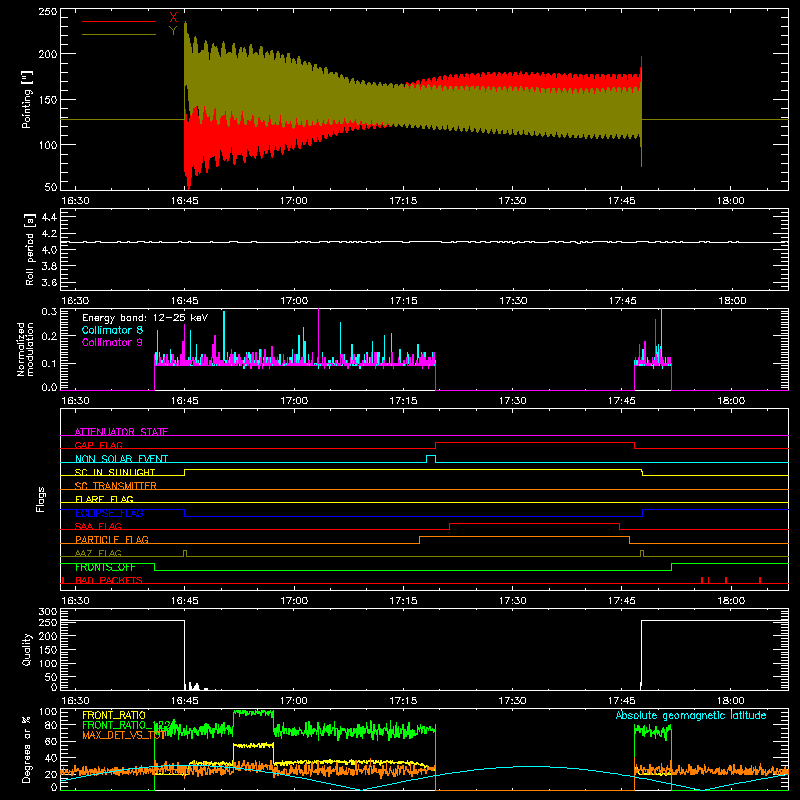
Task: Click the blue ECLIPSE_FLAG label
Action: pos(109,513)
